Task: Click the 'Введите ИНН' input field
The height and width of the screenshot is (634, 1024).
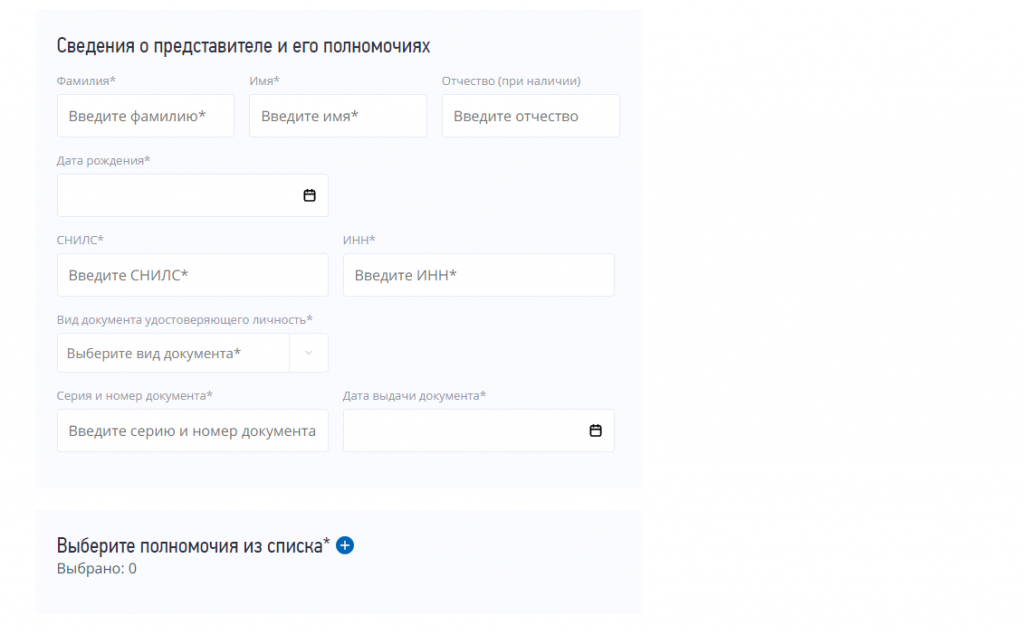Action: click(x=478, y=275)
